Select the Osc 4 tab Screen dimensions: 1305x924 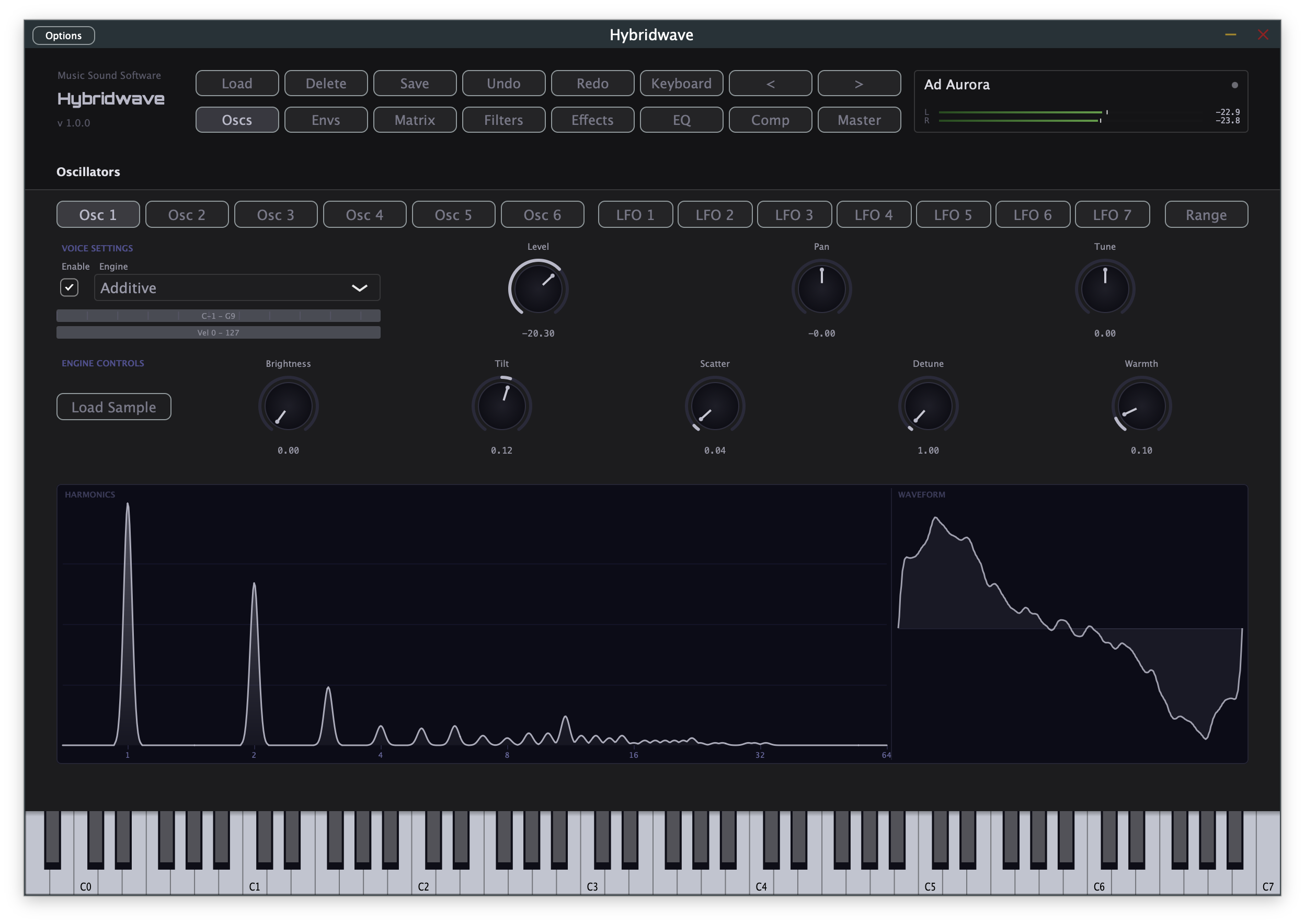364,214
